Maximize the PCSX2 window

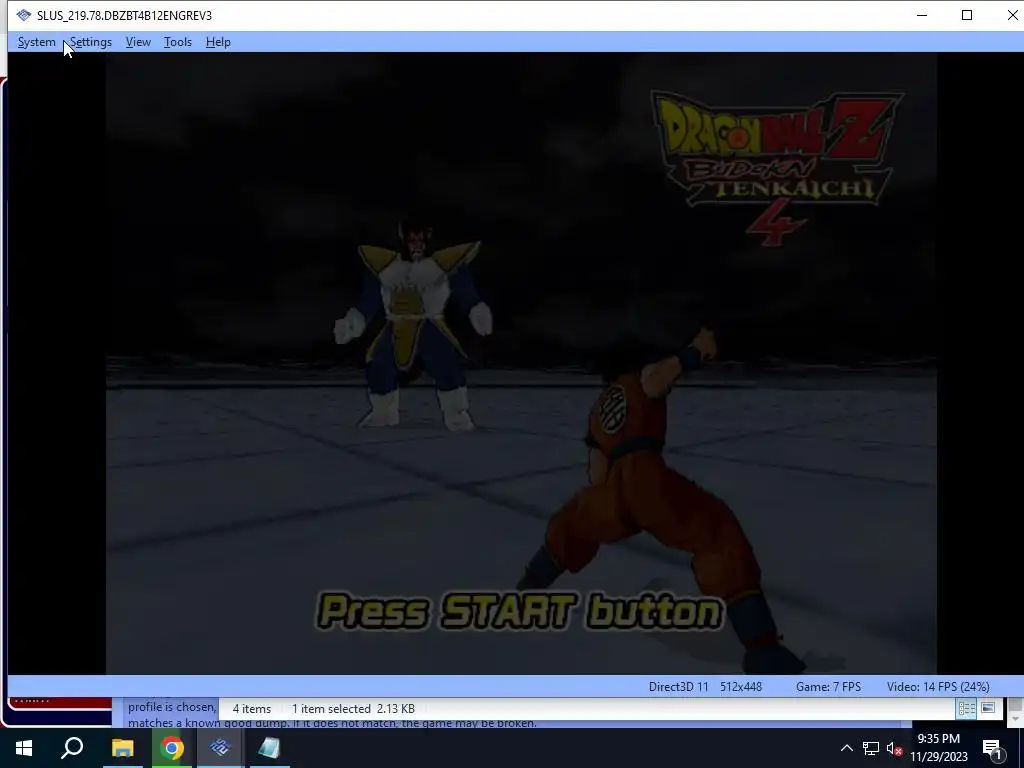pyautogui.click(x=967, y=15)
